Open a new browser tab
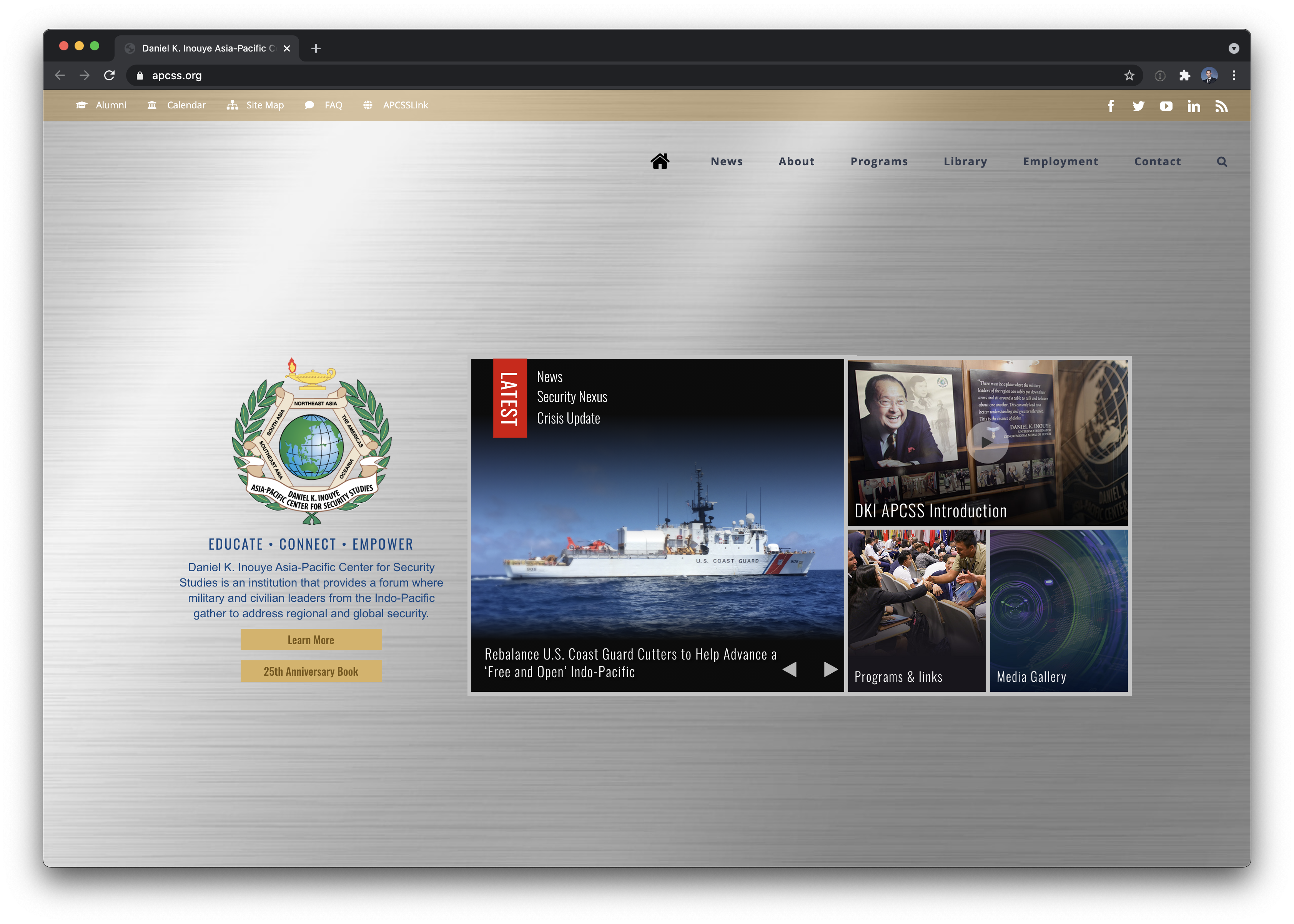 coord(316,48)
